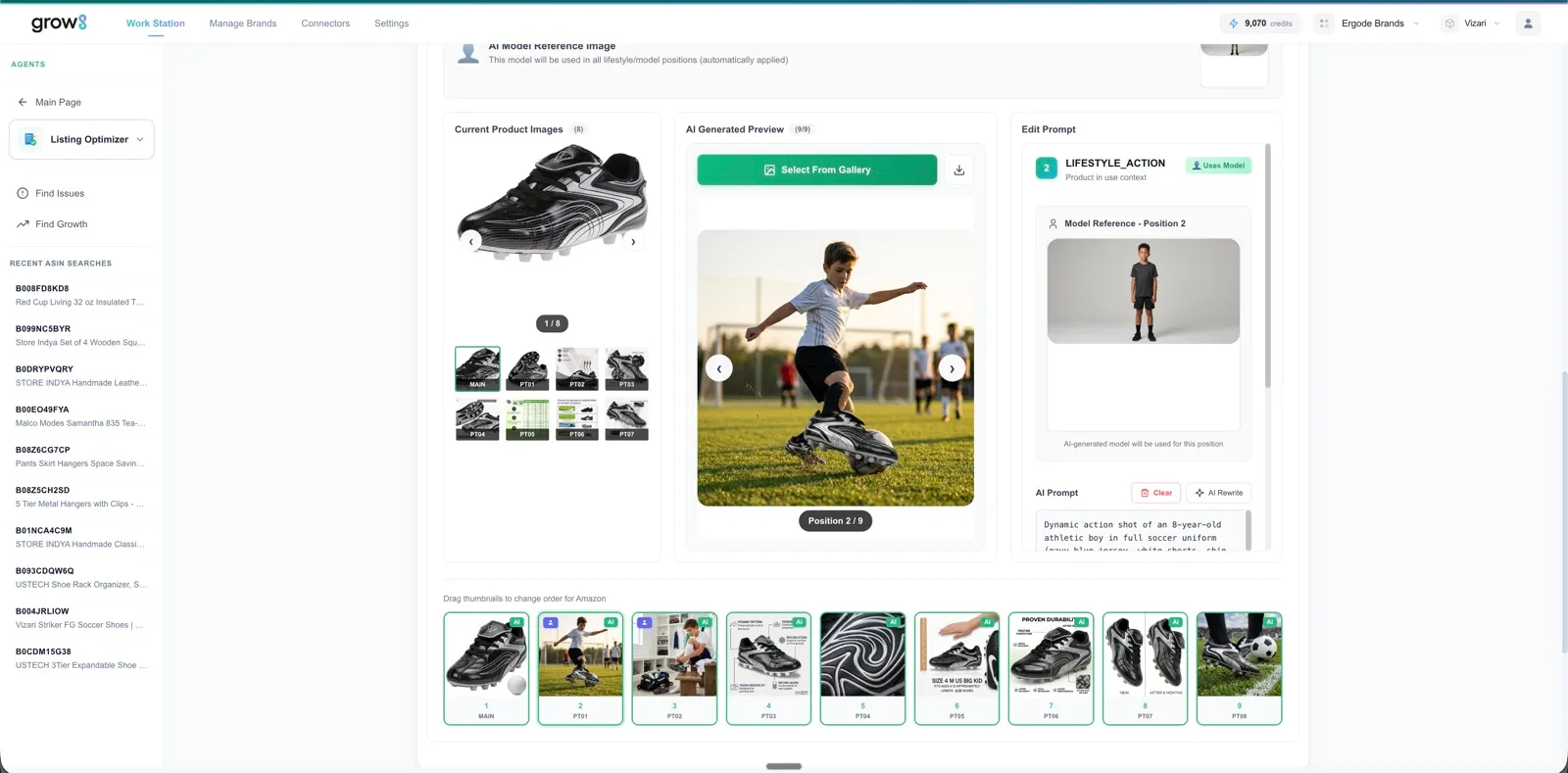Click the Find Issues icon
1568x773 pixels.
point(23,193)
